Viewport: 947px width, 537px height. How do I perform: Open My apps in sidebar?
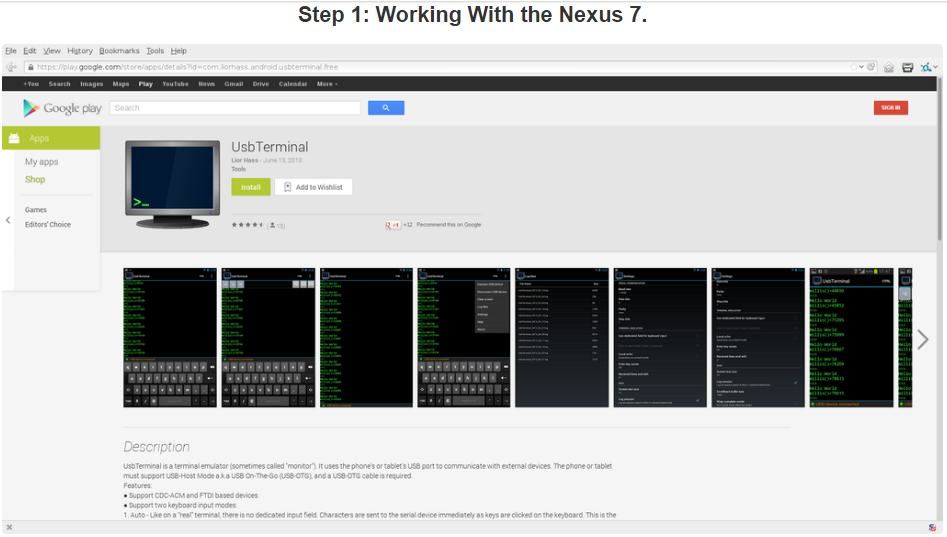pyautogui.click(x=42, y=162)
